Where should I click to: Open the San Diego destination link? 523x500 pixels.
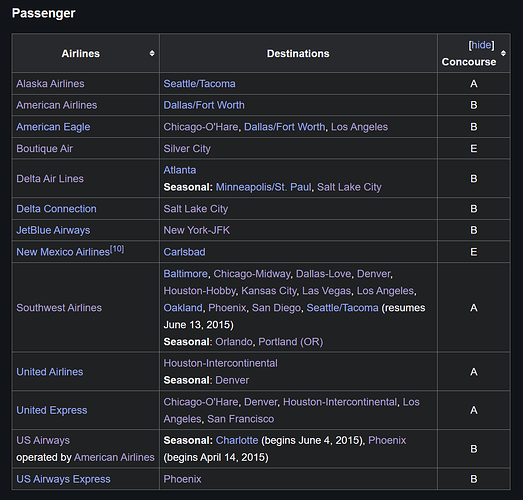(x=276, y=308)
